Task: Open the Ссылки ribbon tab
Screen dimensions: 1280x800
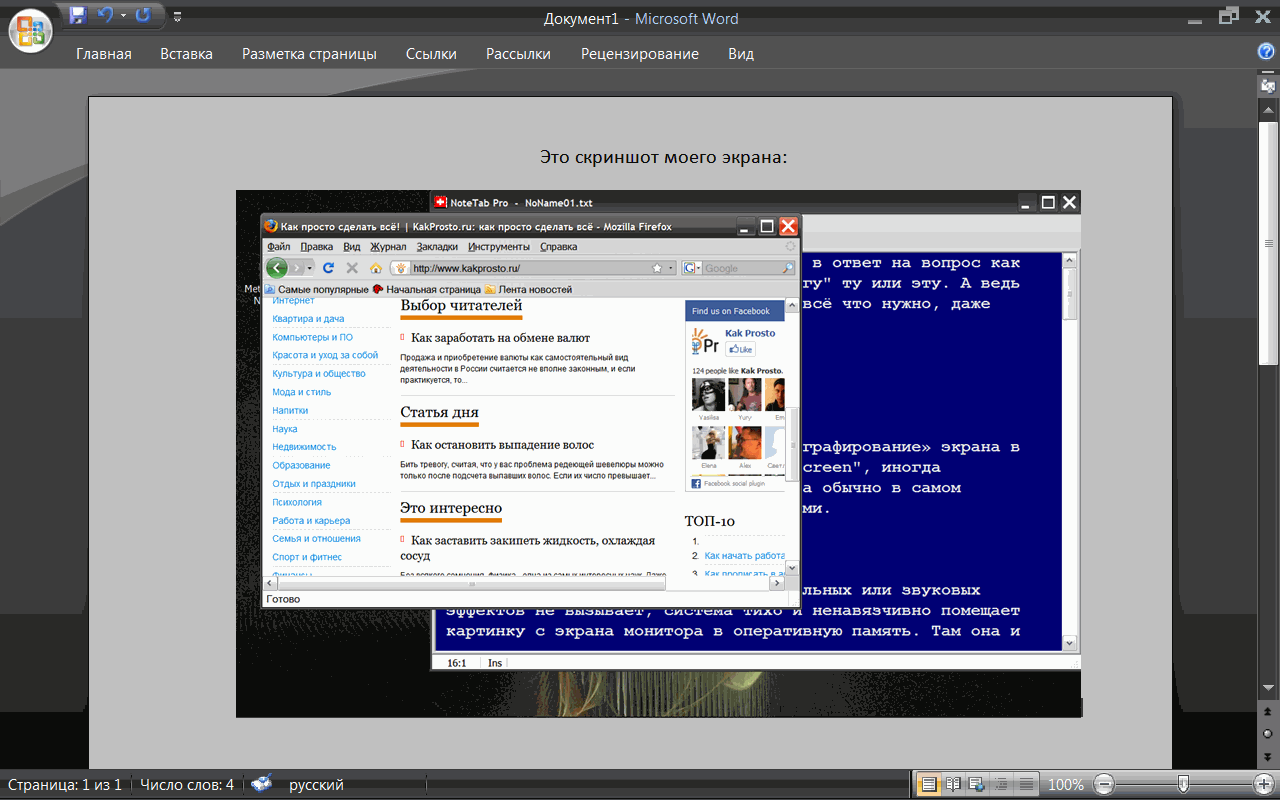Action: pyautogui.click(x=431, y=54)
